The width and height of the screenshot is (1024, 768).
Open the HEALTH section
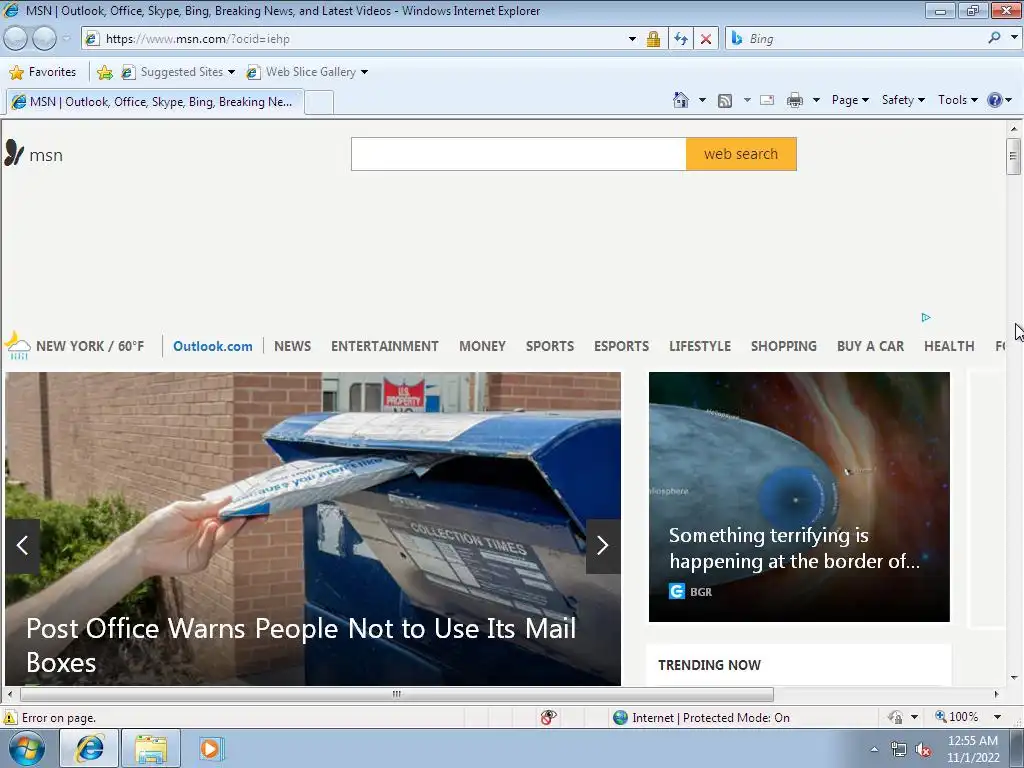[949, 346]
